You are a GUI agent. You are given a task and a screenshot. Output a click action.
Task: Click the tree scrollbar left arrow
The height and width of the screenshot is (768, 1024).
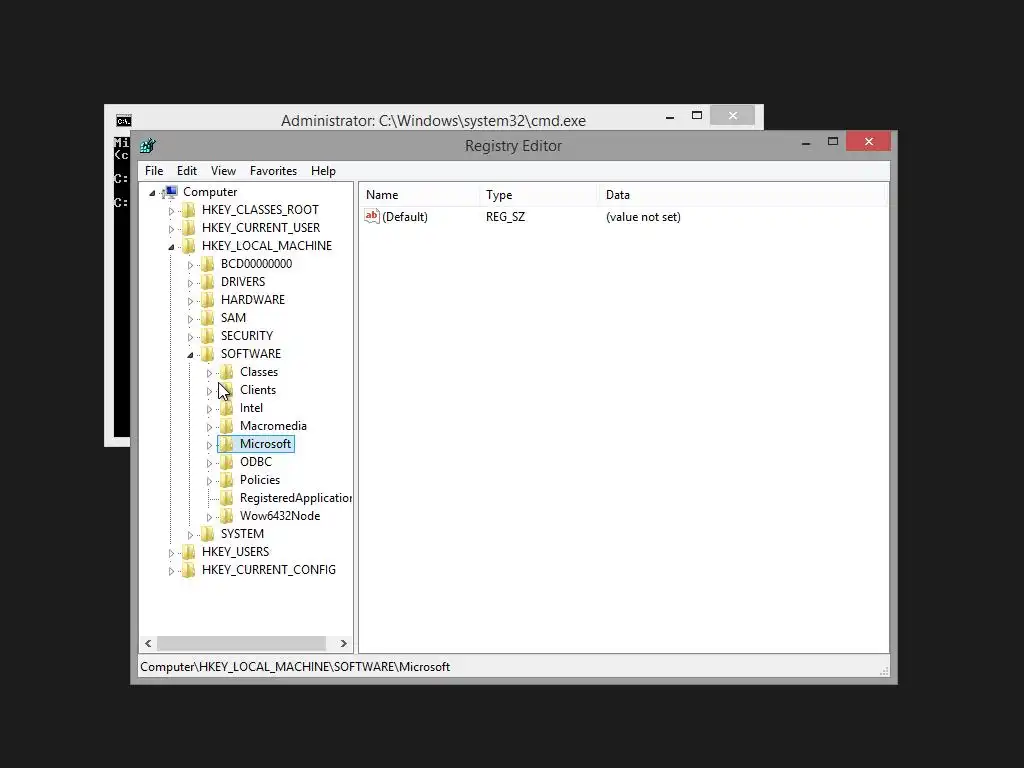click(148, 643)
